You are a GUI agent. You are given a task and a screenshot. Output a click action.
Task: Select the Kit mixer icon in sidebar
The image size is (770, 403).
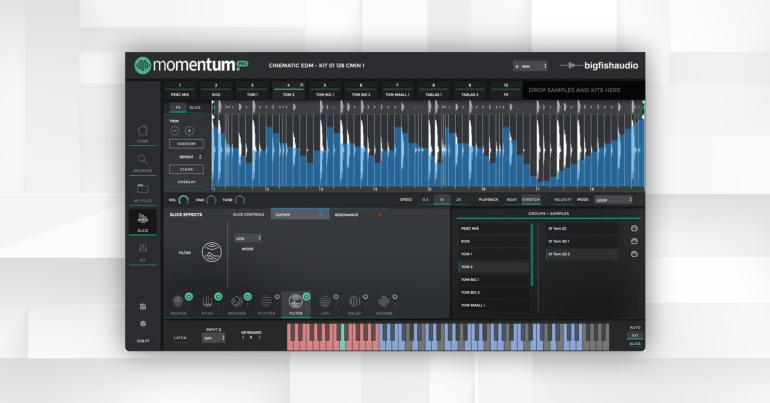tap(143, 248)
